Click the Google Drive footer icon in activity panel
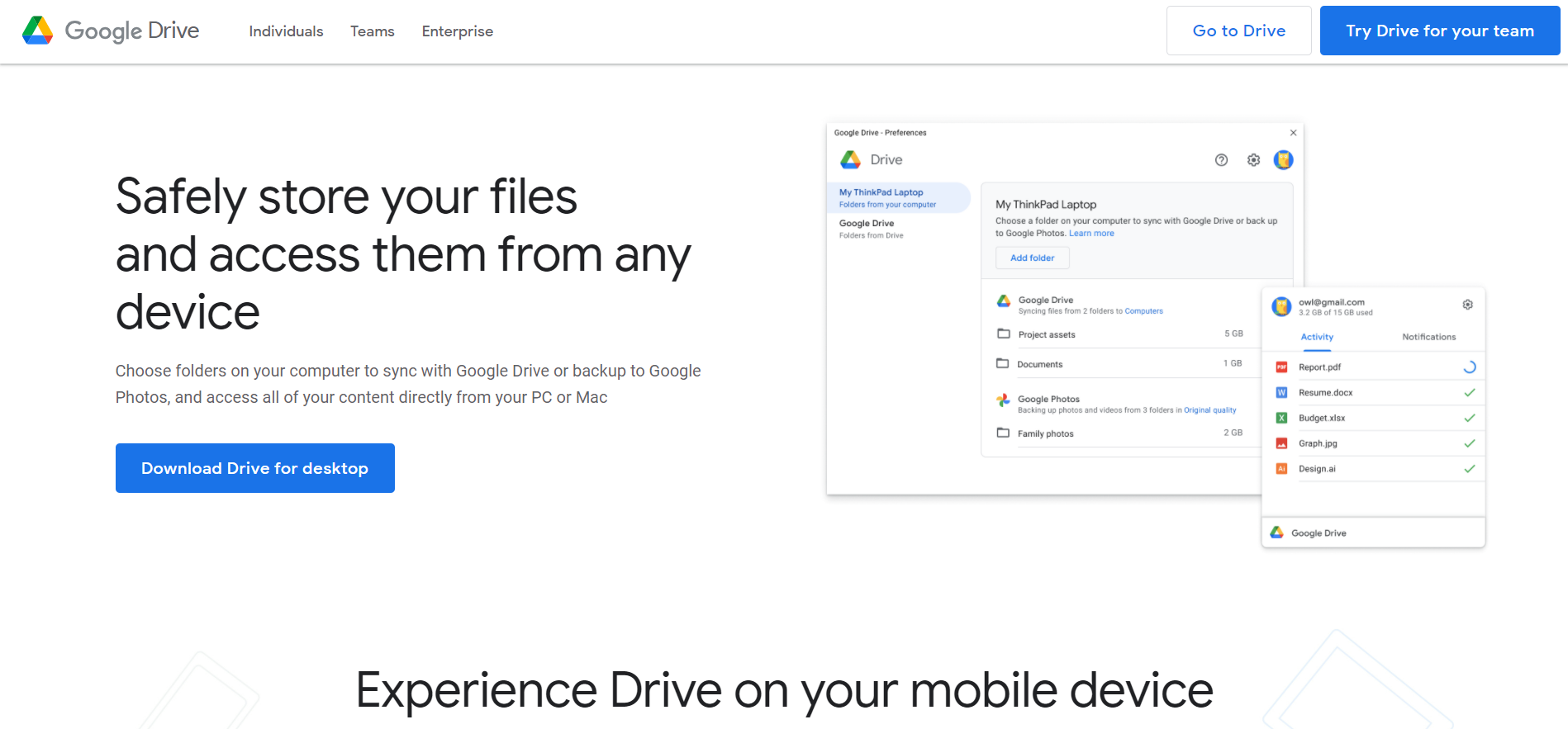1568x729 pixels. [x=1276, y=533]
